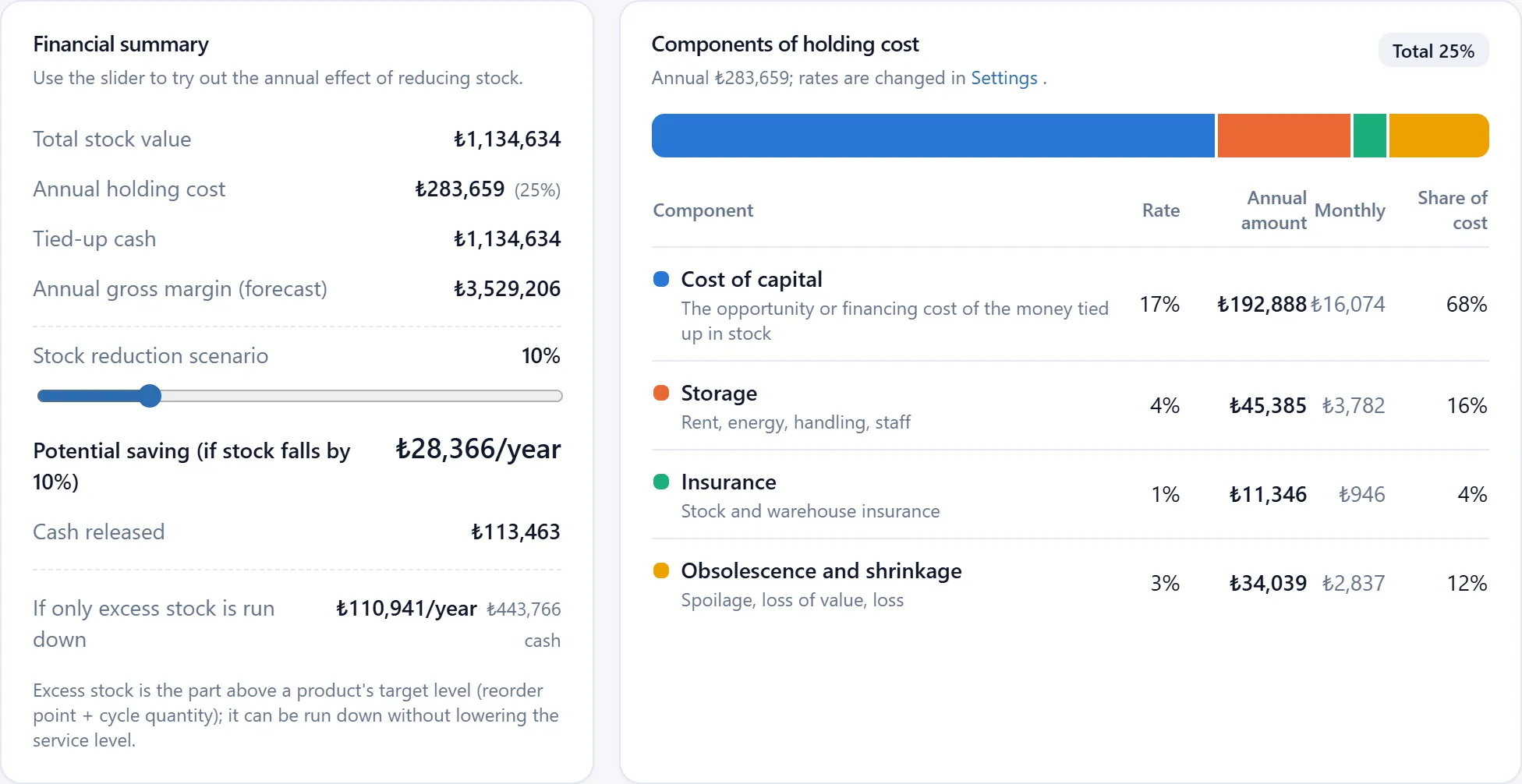Viewport: 1522px width, 784px height.
Task: Click the stock reduction slider handle
Action: click(x=150, y=396)
